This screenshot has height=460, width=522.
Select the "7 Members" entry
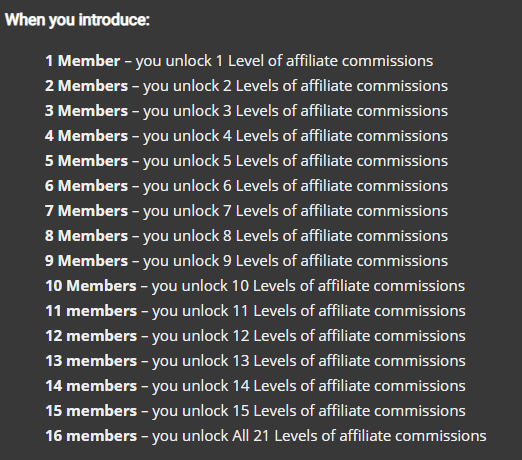pyautogui.click(x=246, y=211)
